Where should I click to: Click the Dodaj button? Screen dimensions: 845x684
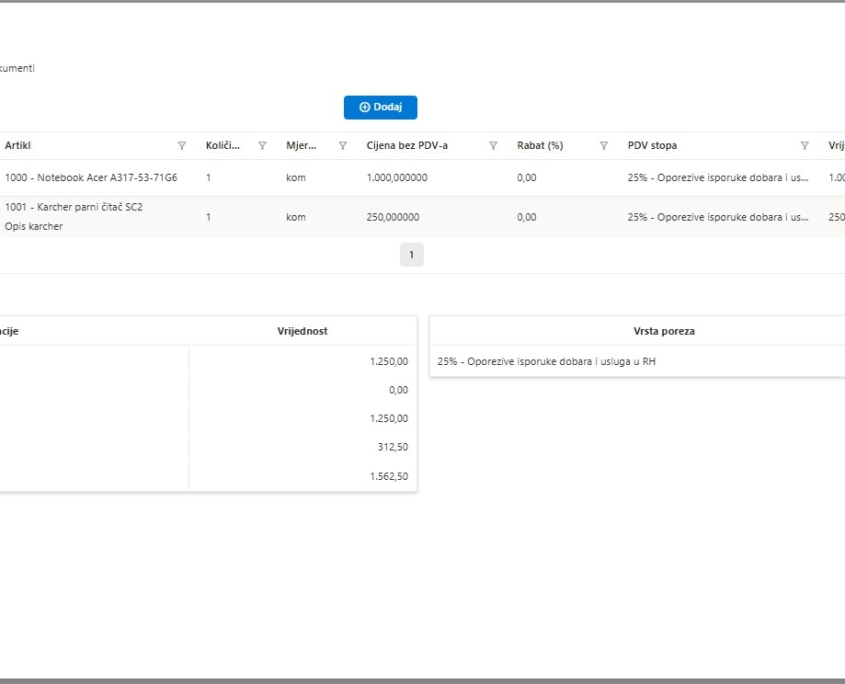point(380,108)
